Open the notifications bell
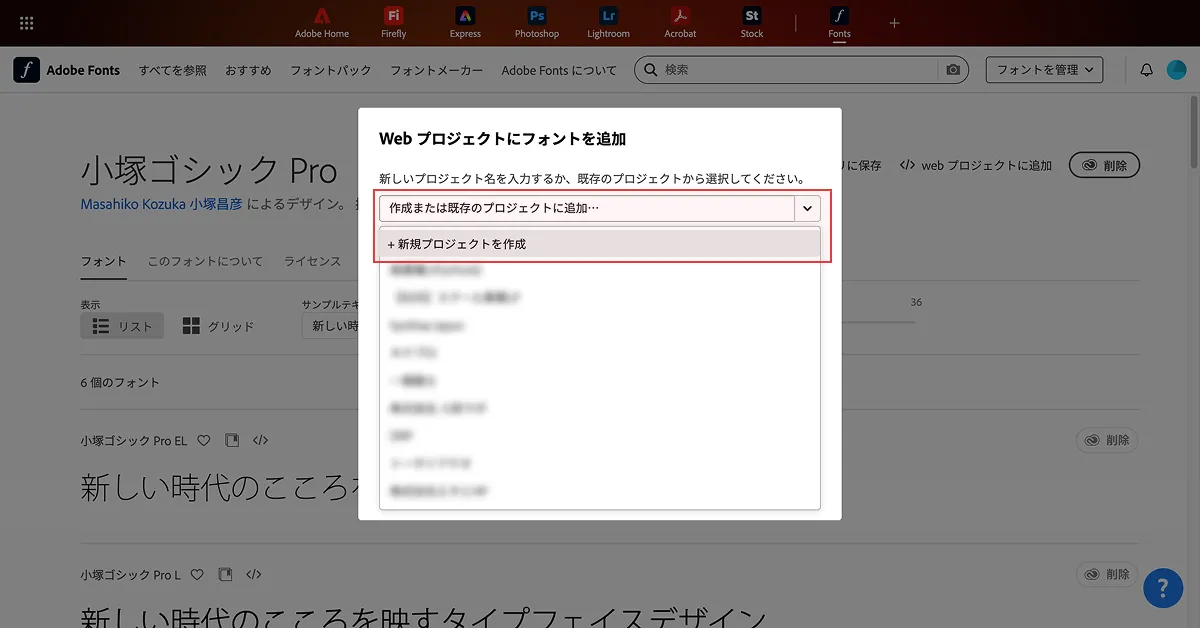1200x628 pixels. point(1147,70)
